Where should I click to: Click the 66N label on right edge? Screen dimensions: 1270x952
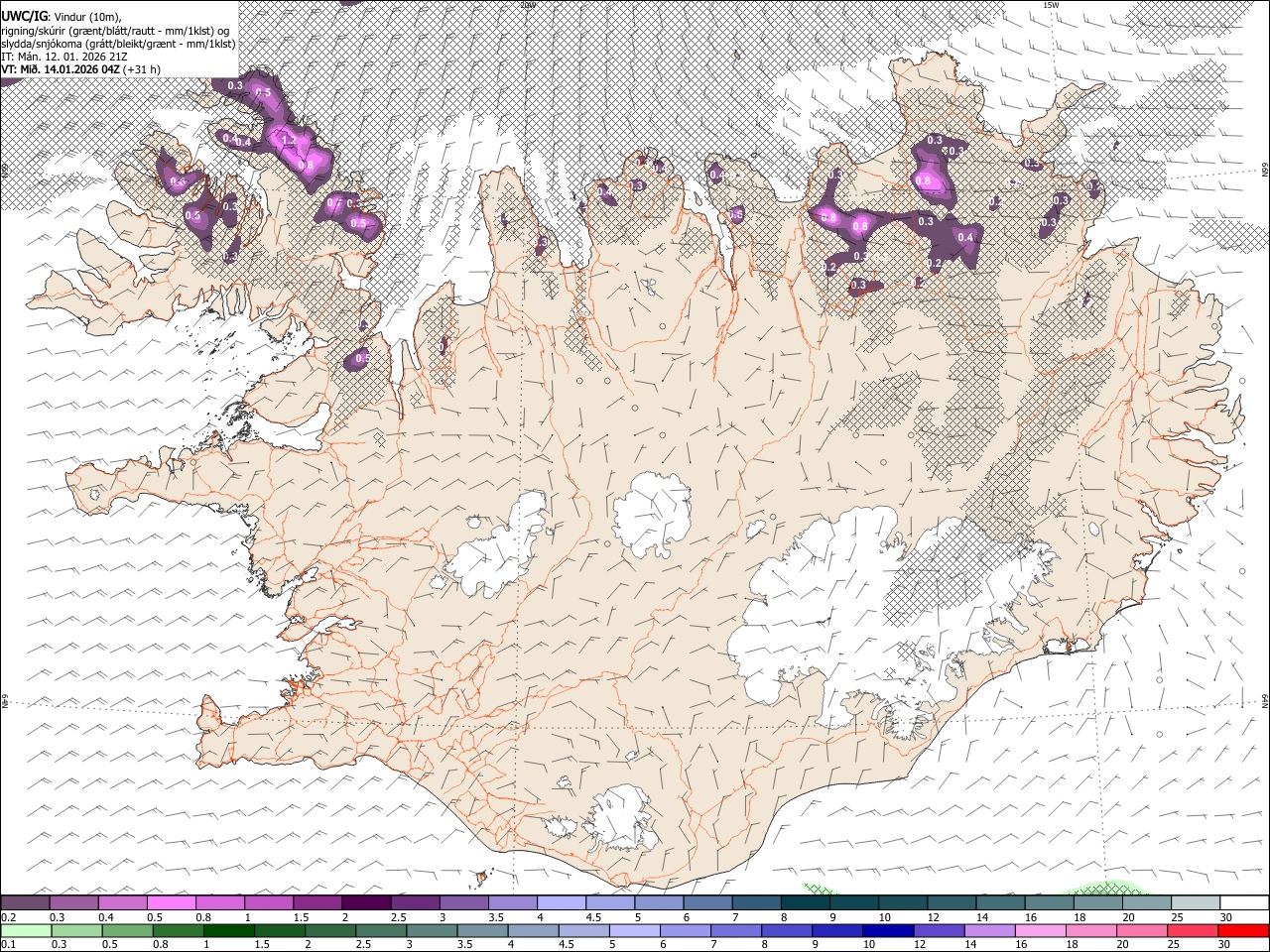tap(1265, 171)
